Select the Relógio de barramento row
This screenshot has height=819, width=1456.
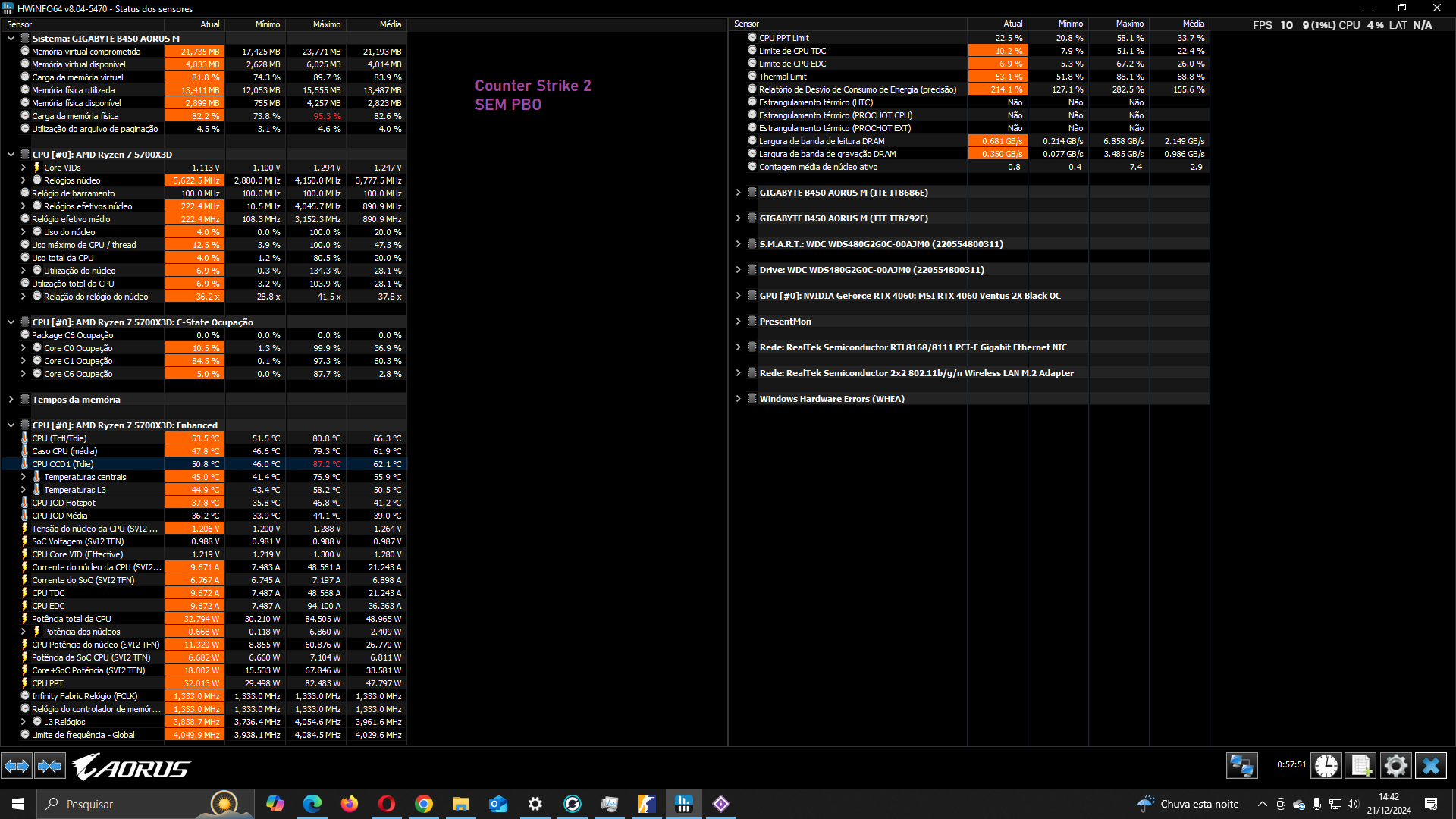click(x=204, y=193)
